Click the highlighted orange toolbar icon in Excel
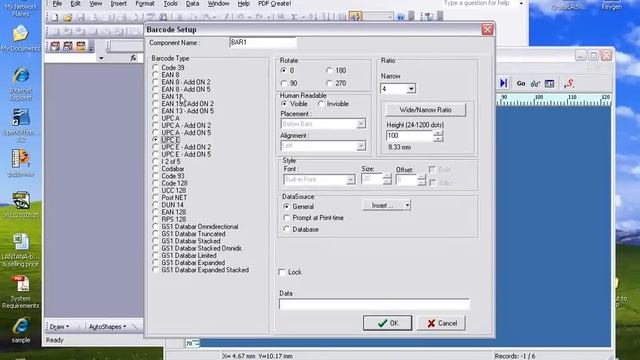The height and width of the screenshot is (360, 640). pos(355,17)
